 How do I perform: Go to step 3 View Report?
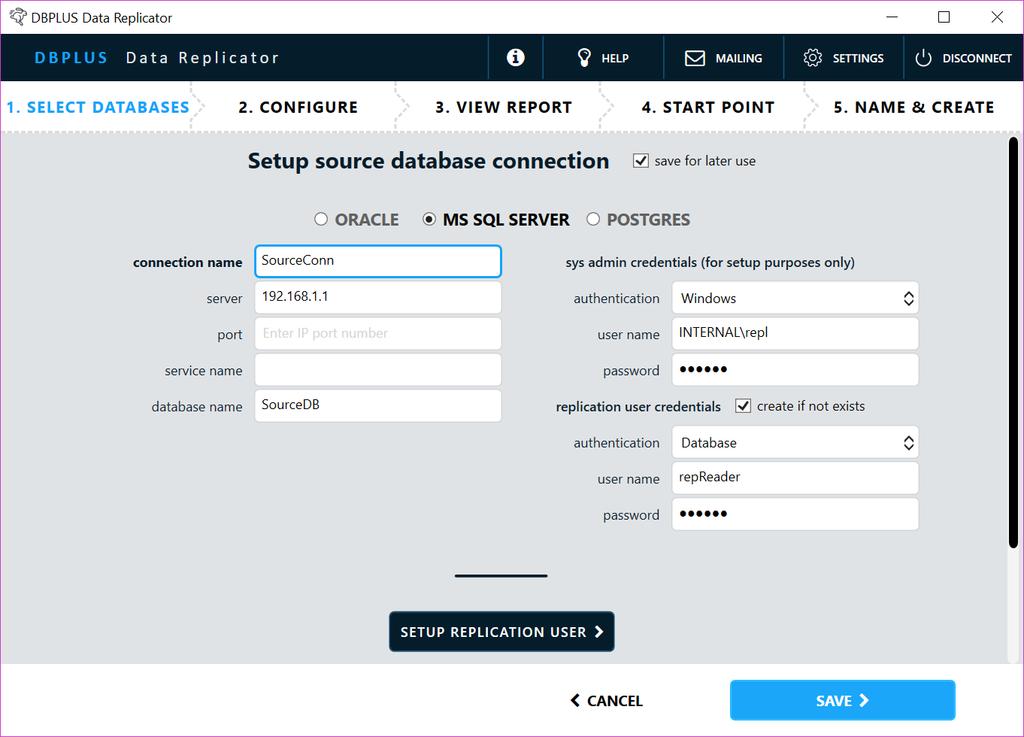coord(504,107)
